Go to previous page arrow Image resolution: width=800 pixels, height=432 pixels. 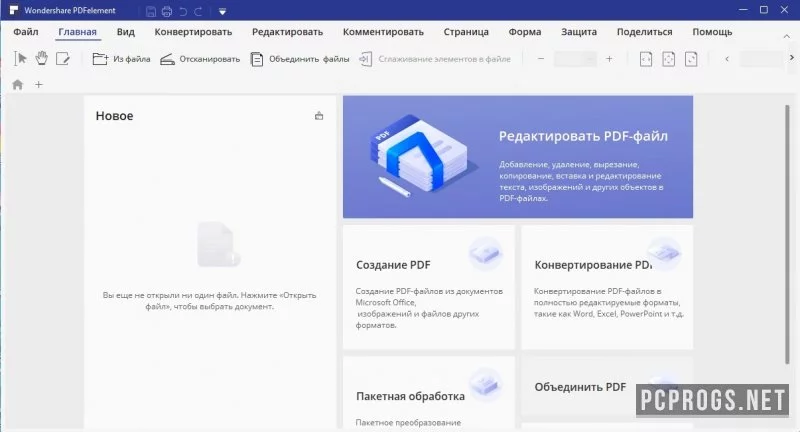point(727,59)
